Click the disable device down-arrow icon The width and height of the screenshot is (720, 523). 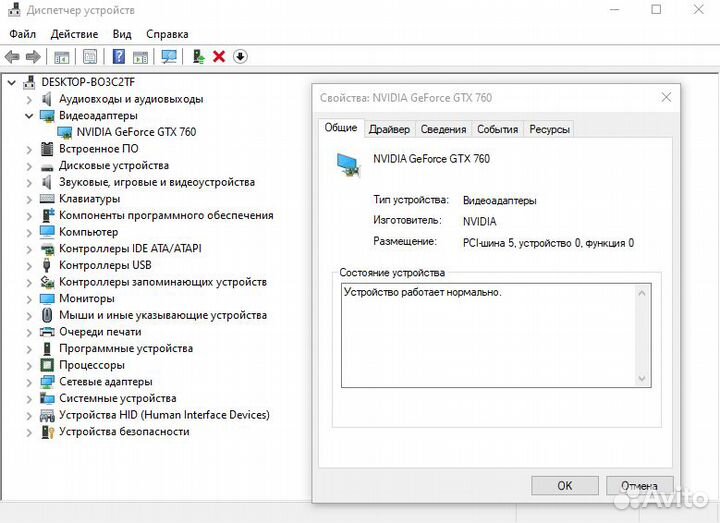(x=240, y=57)
